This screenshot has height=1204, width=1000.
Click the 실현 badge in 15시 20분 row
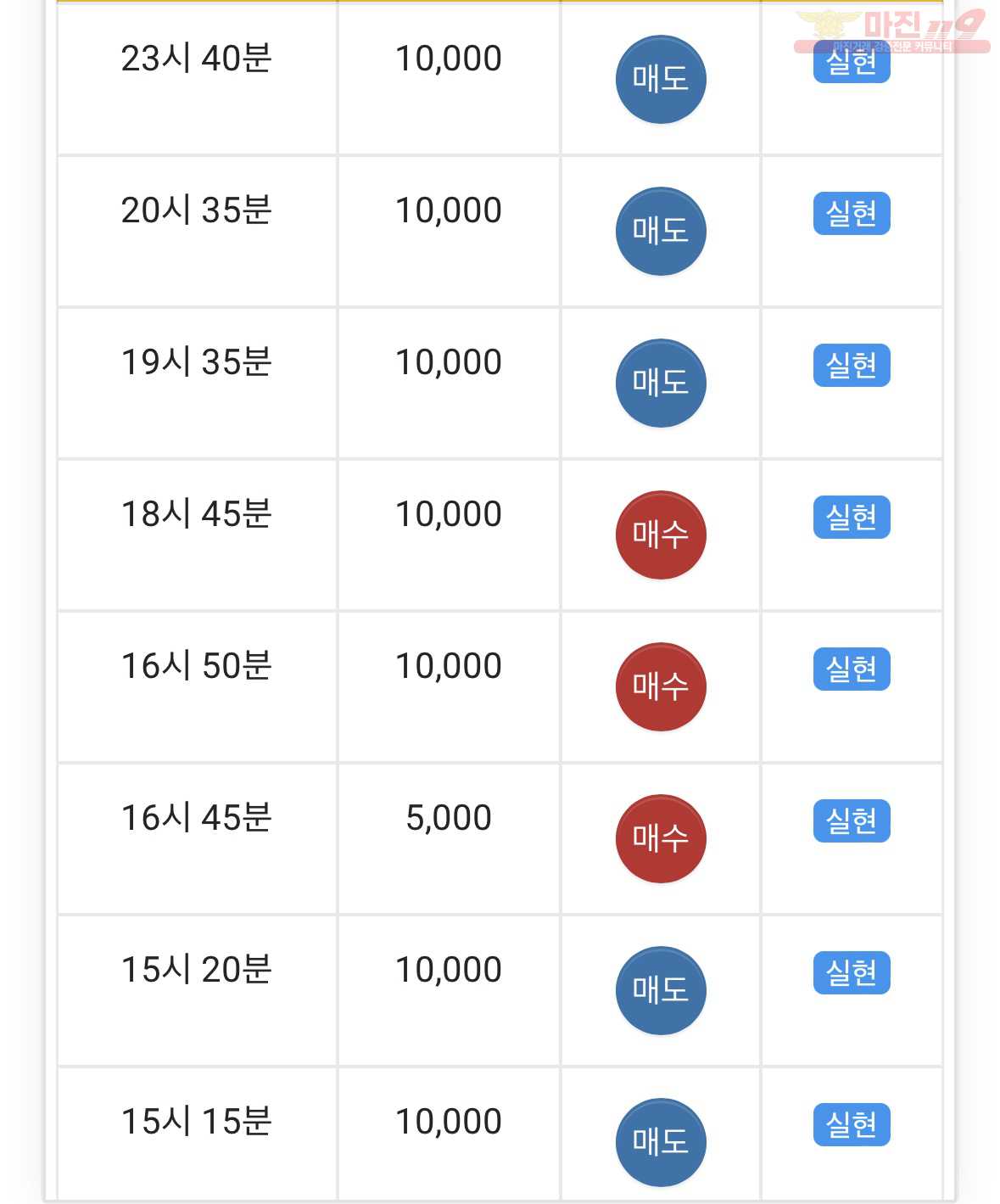tap(852, 973)
